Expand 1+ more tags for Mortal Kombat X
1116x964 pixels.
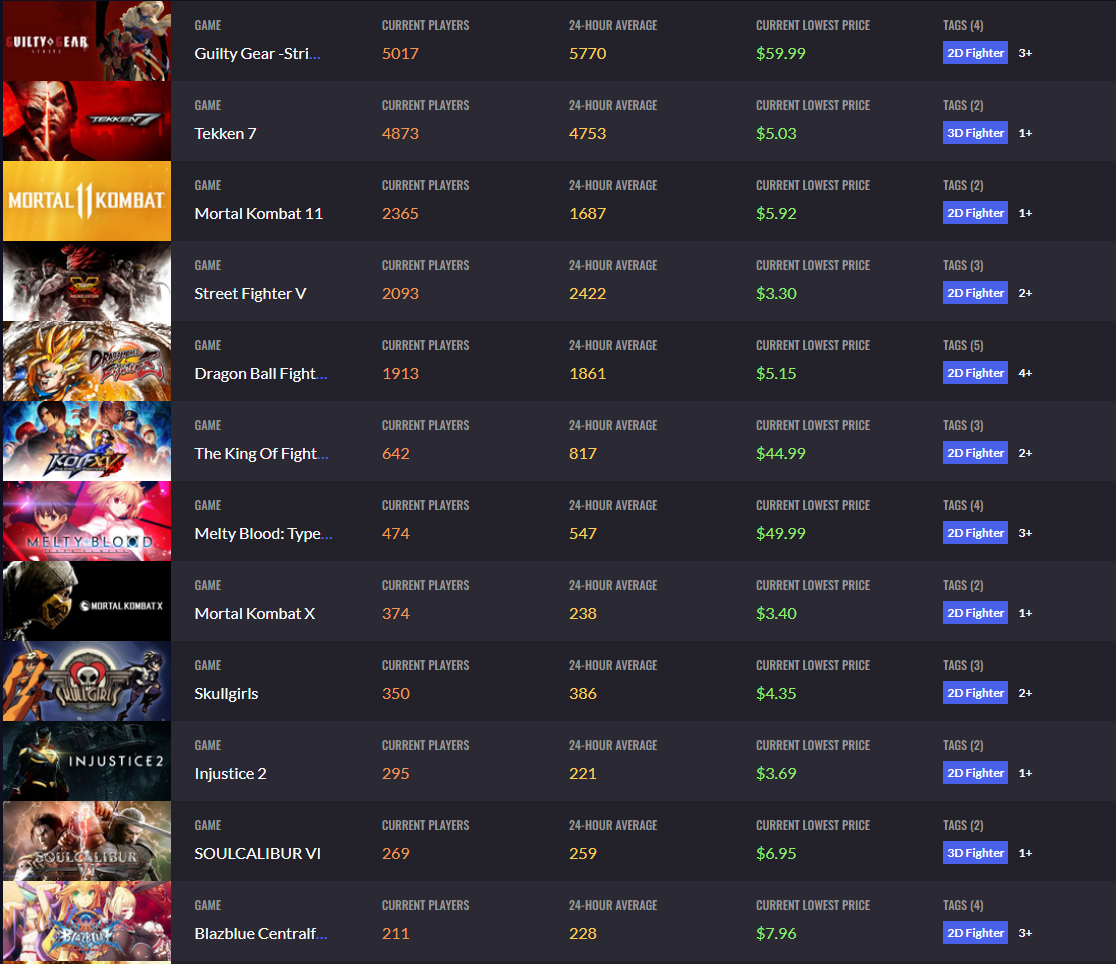pyautogui.click(x=1025, y=613)
